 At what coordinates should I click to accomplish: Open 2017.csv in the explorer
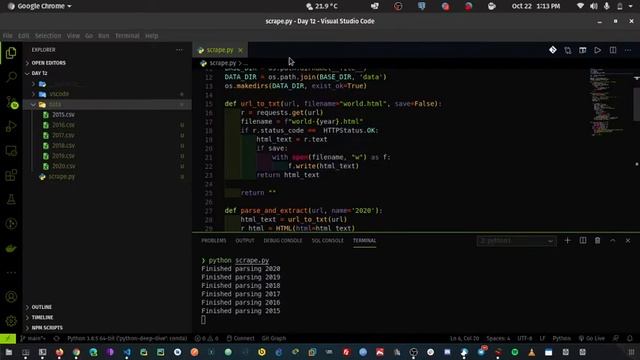tap(63, 135)
